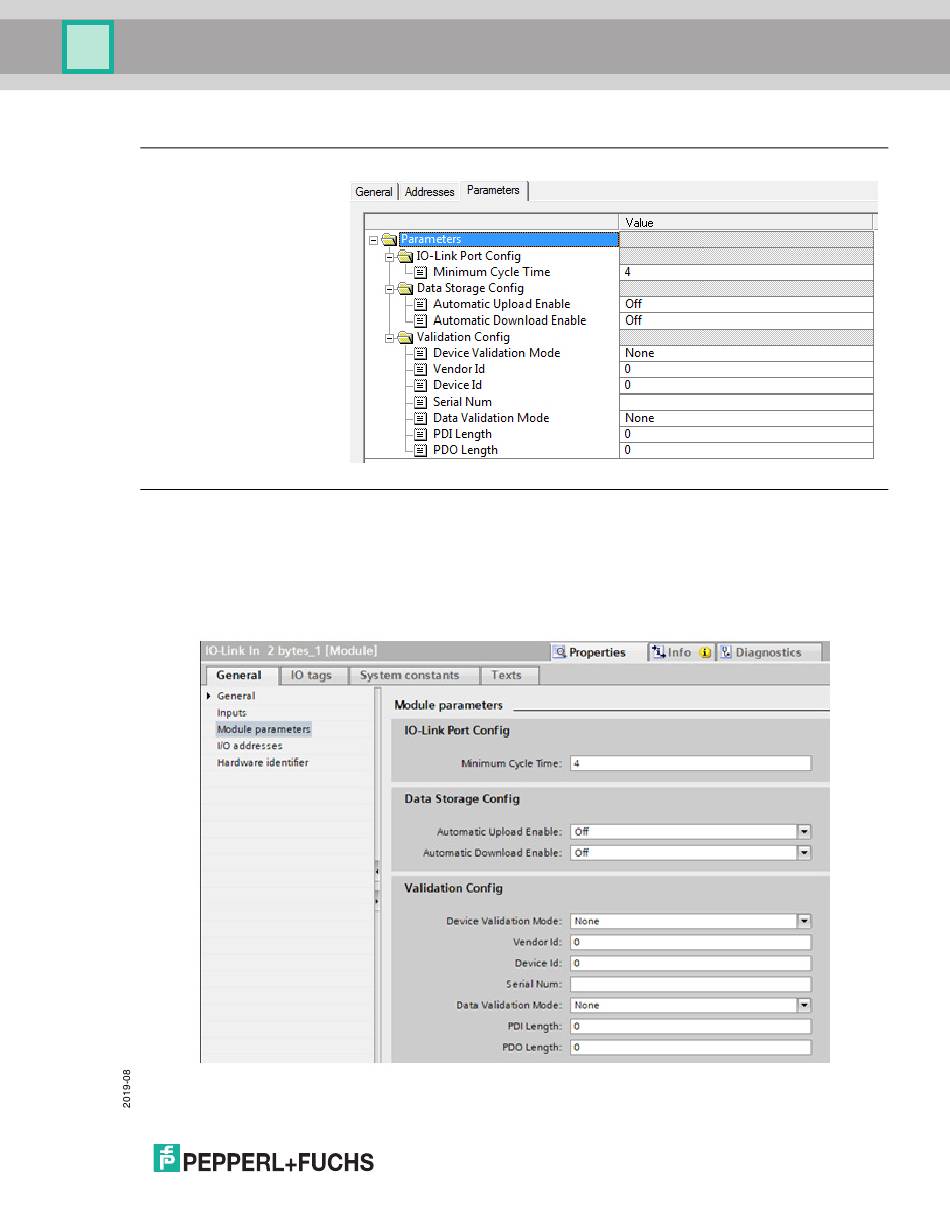
Task: Click the PDI Length input field
Action: [x=691, y=1026]
